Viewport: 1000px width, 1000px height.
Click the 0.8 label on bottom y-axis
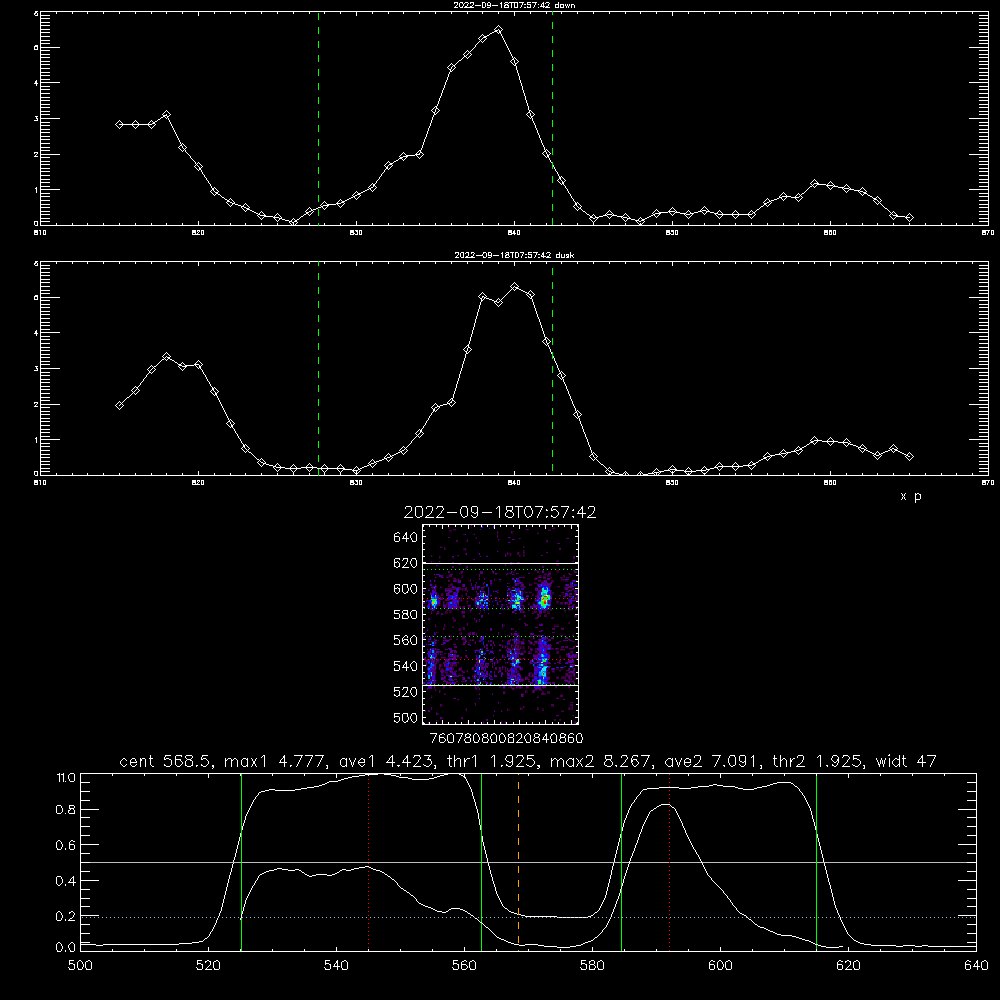[66, 810]
